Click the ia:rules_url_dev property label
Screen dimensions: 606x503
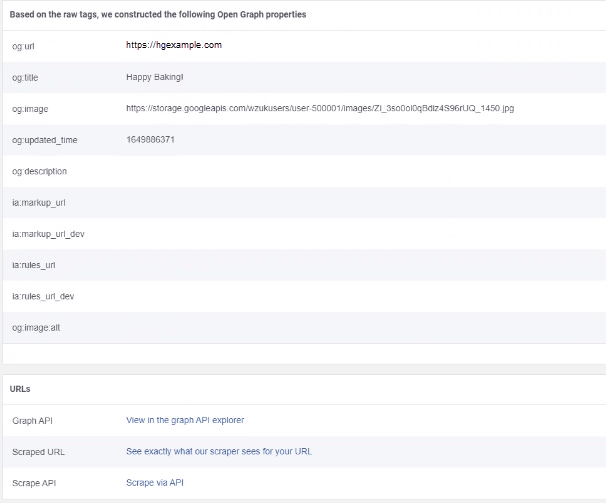pyautogui.click(x=43, y=296)
